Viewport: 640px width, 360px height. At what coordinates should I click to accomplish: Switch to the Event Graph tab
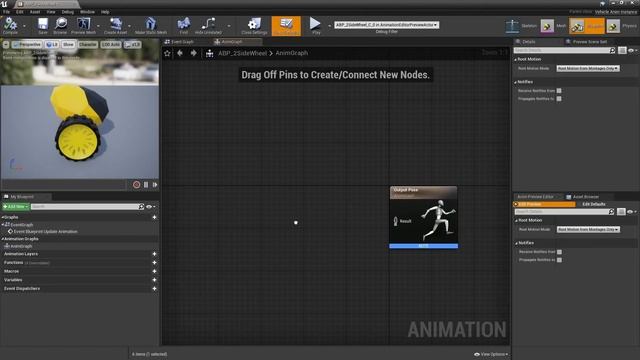pos(182,42)
